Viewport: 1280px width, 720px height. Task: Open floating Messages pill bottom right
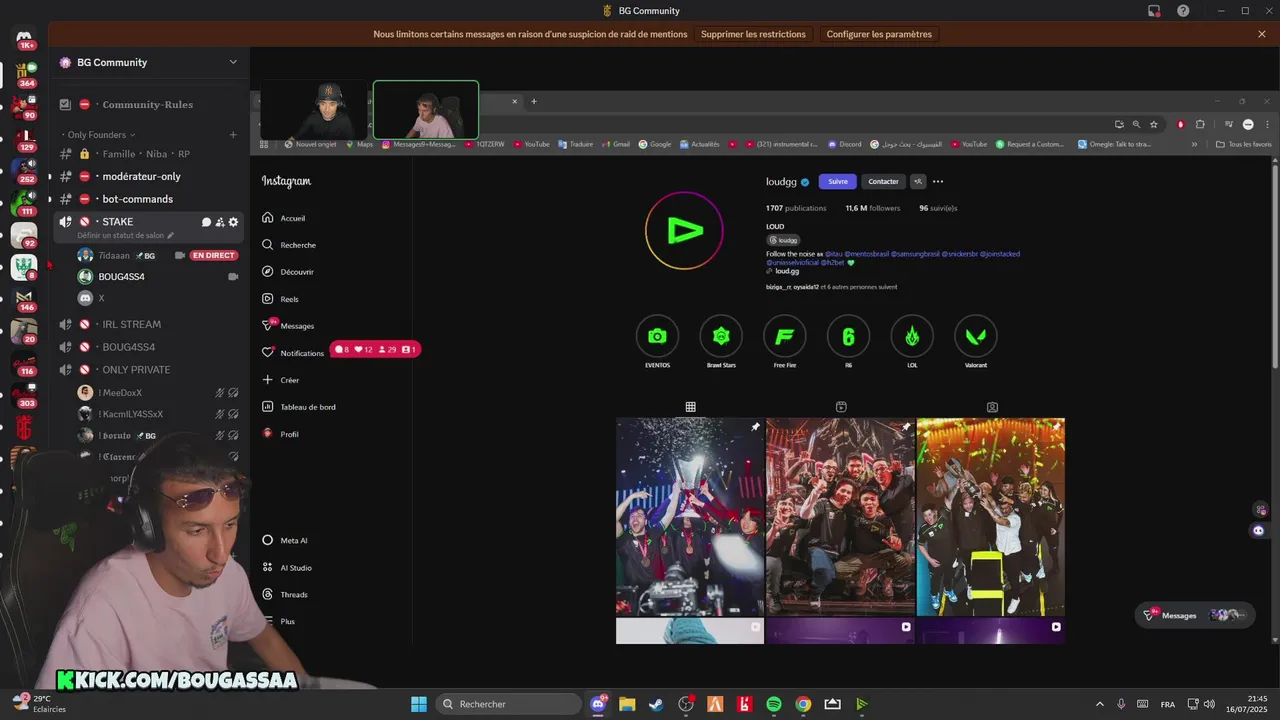1197,615
